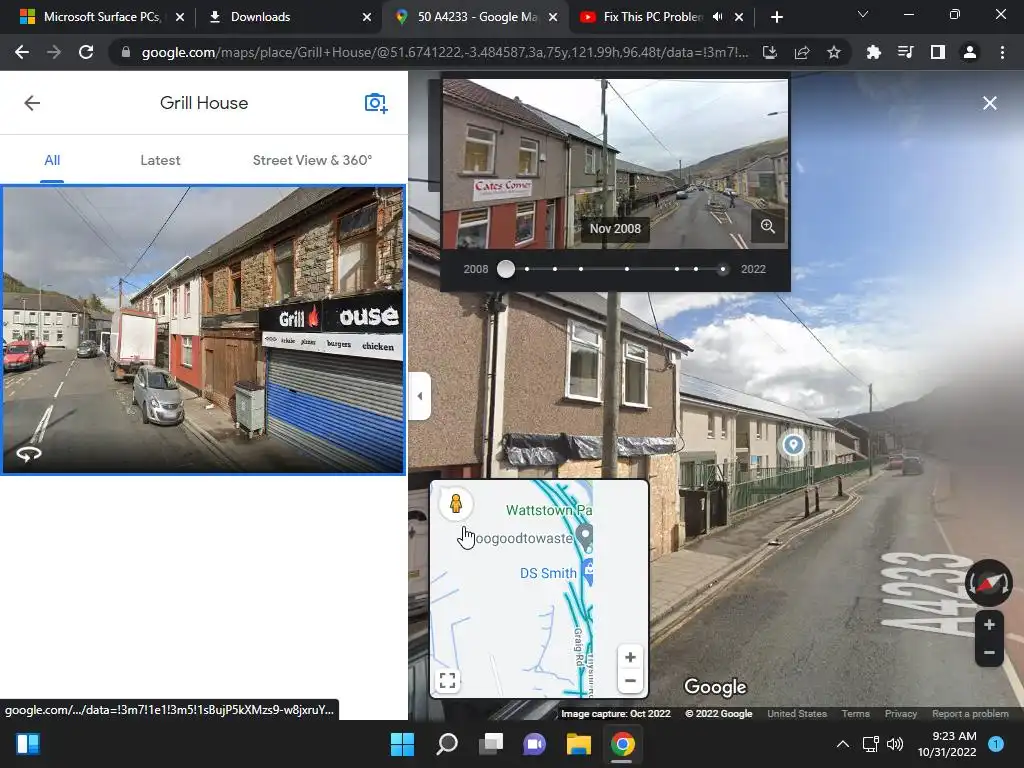This screenshot has width=1024, height=768.
Task: Collapse the side panel arrow
Action: point(419,396)
